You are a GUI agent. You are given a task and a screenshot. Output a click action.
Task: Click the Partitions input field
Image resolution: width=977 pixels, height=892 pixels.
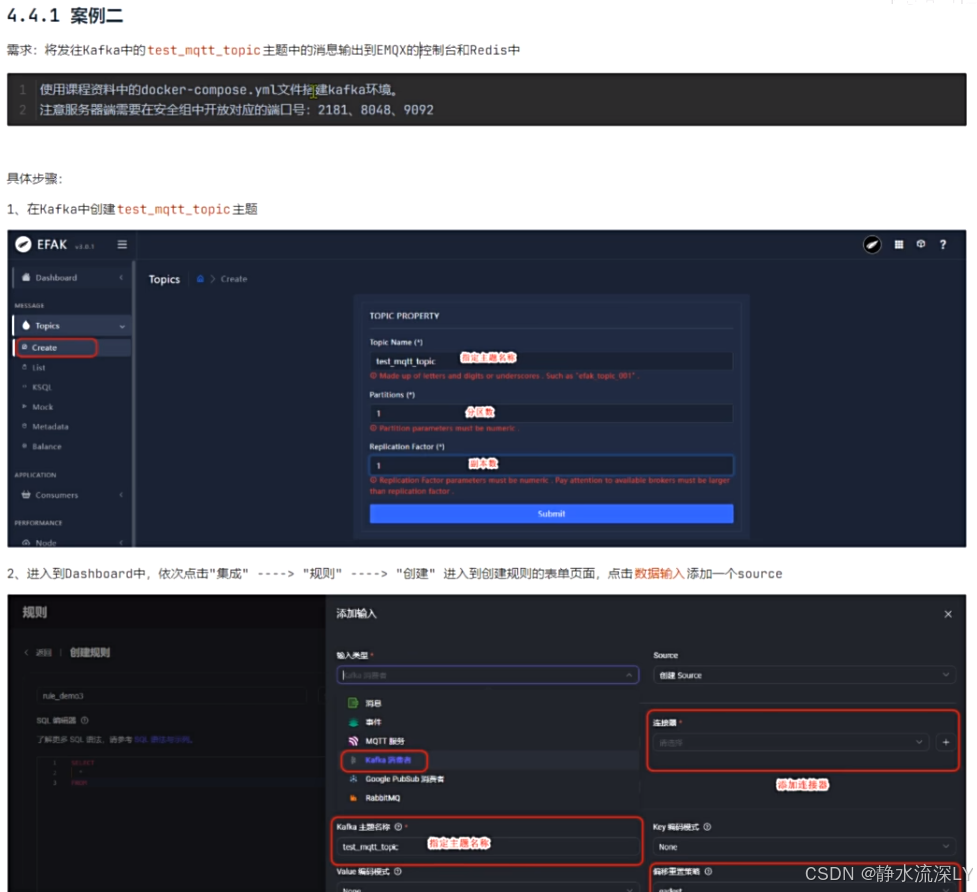[551, 413]
